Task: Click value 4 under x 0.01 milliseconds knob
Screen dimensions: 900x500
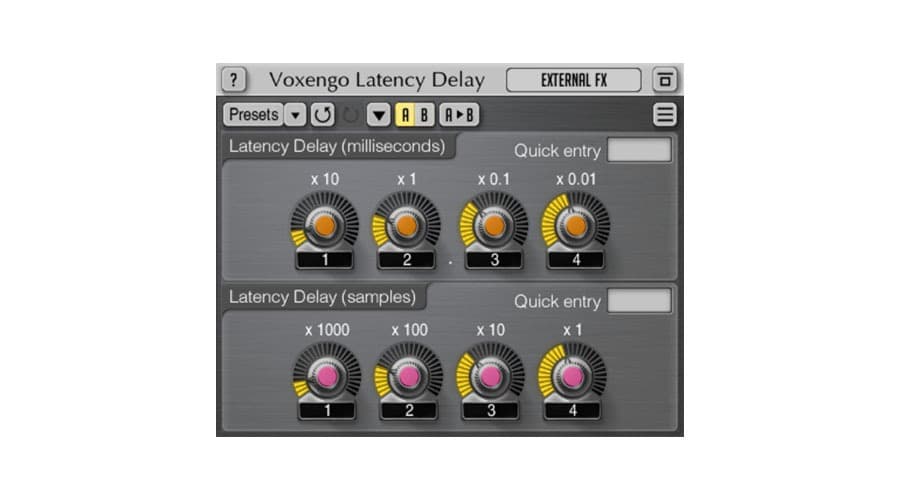Action: tap(576, 260)
